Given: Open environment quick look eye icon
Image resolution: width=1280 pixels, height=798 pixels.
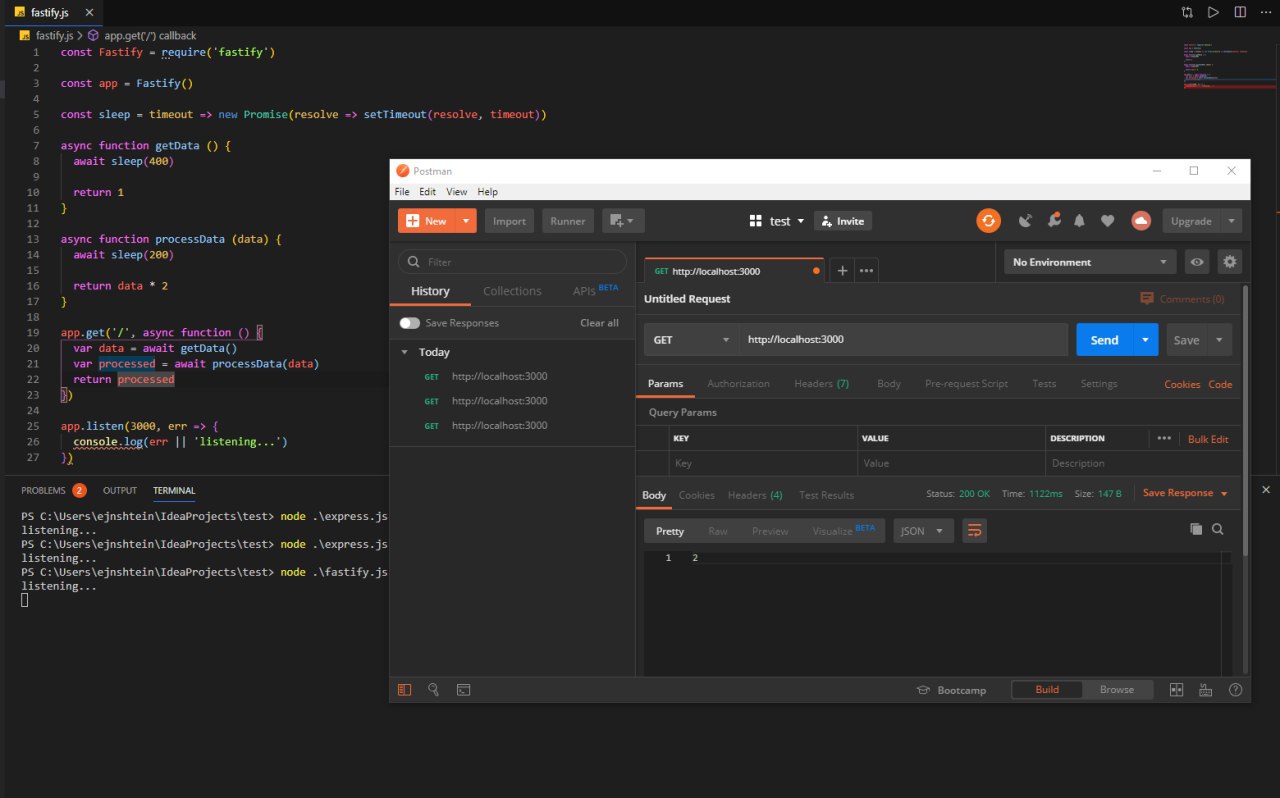Looking at the screenshot, I should (x=1196, y=262).
